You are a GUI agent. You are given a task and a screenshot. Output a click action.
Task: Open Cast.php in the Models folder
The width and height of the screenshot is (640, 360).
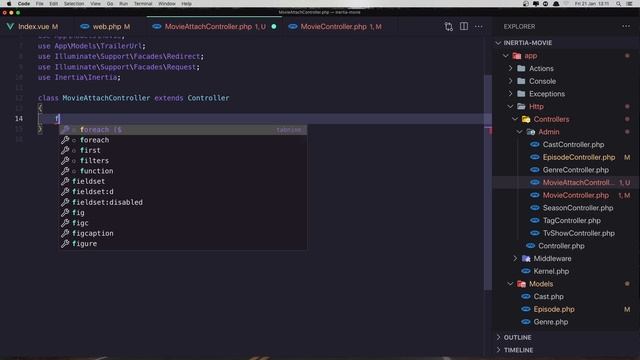(x=548, y=296)
